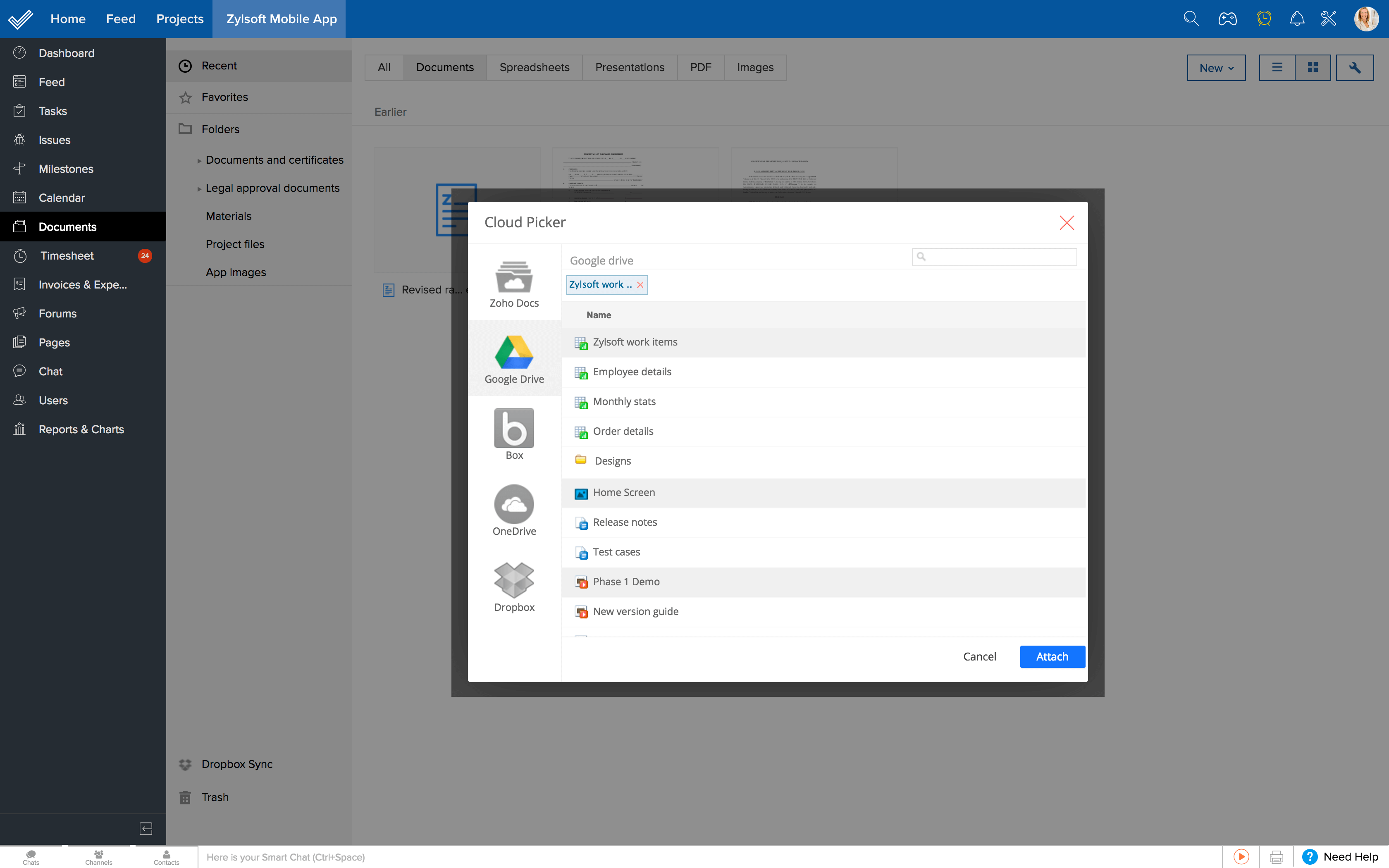Switch documents to grid view
Viewport: 1389px width, 868px height.
[1313, 67]
